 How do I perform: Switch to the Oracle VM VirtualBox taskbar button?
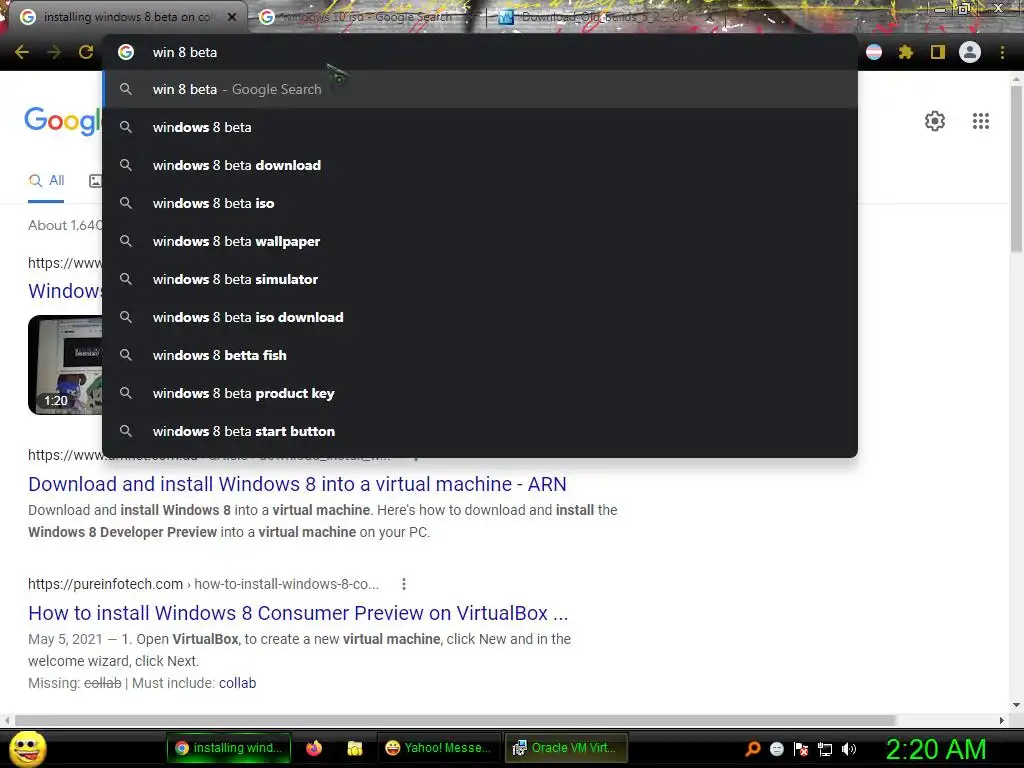point(566,748)
